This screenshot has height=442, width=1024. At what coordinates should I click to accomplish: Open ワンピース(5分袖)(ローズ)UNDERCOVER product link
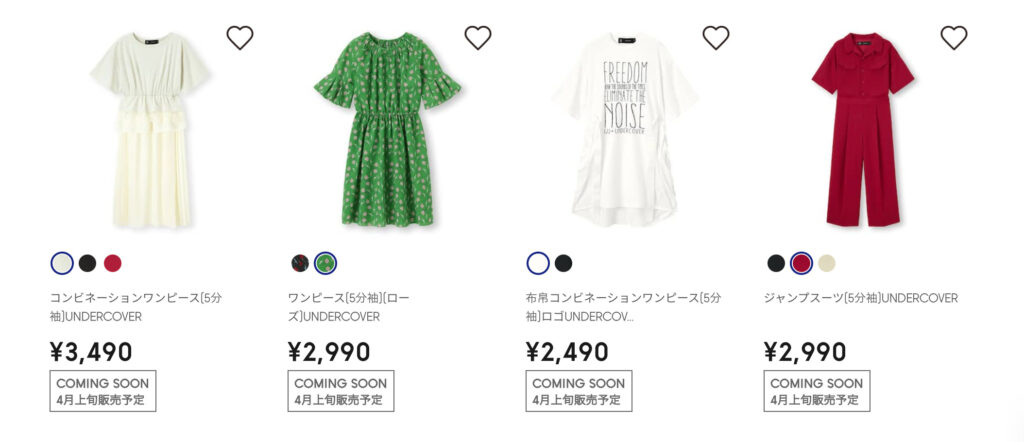(349, 308)
